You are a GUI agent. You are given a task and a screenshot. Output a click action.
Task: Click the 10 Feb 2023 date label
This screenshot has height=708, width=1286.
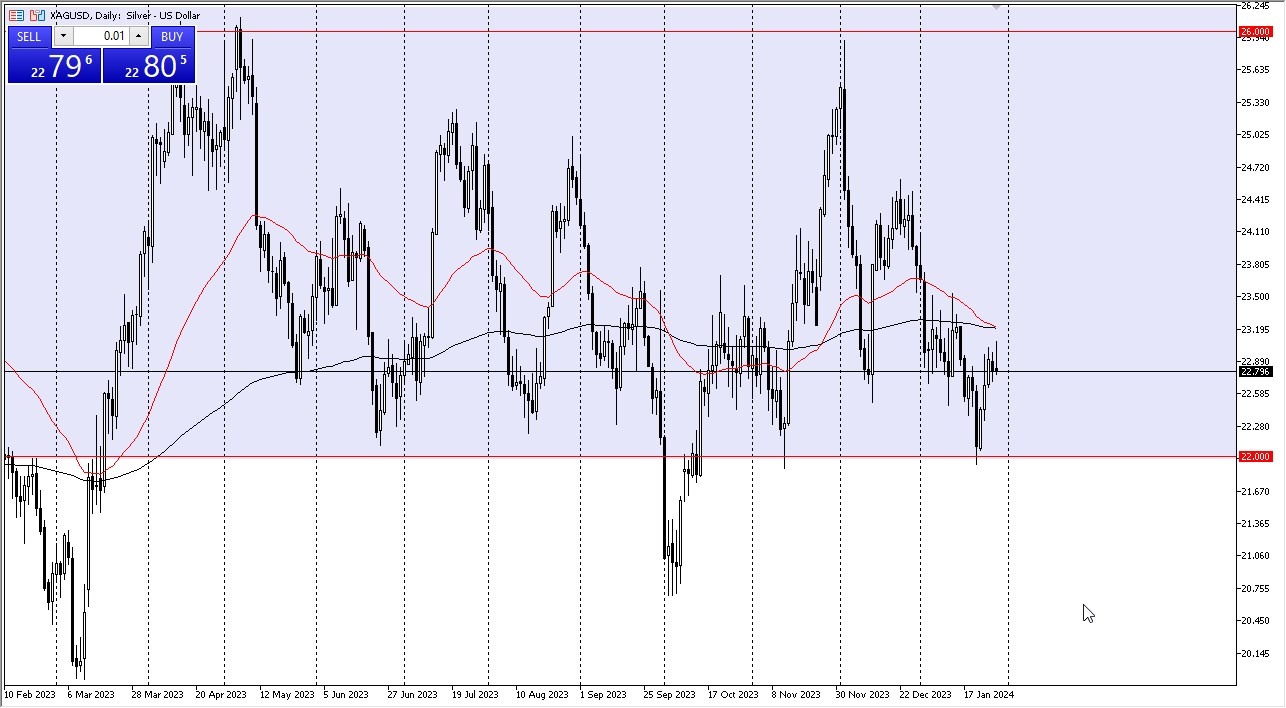[x=29, y=694]
